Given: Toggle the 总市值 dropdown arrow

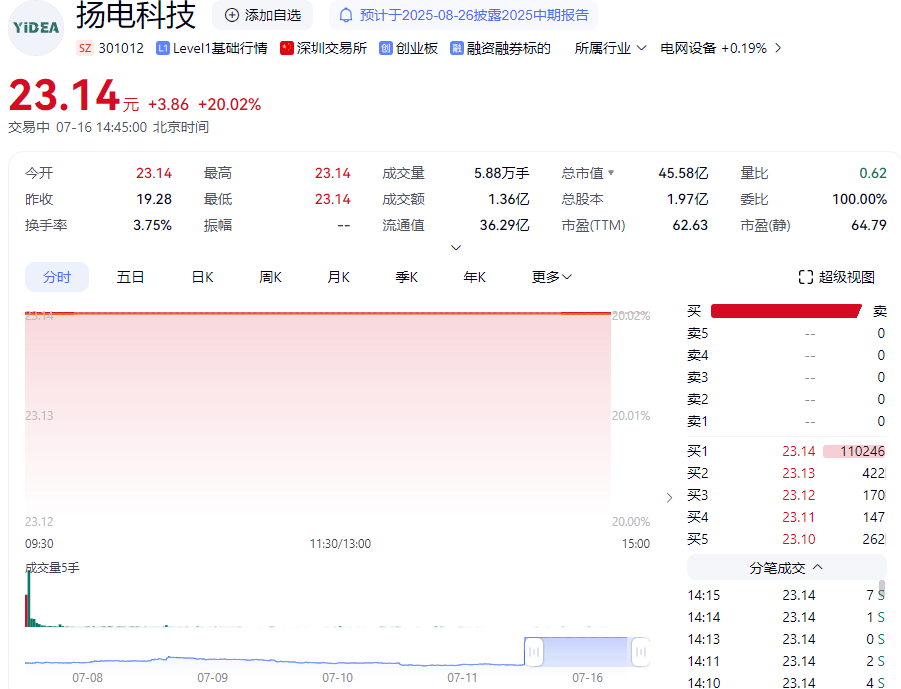Looking at the screenshot, I should [611, 172].
